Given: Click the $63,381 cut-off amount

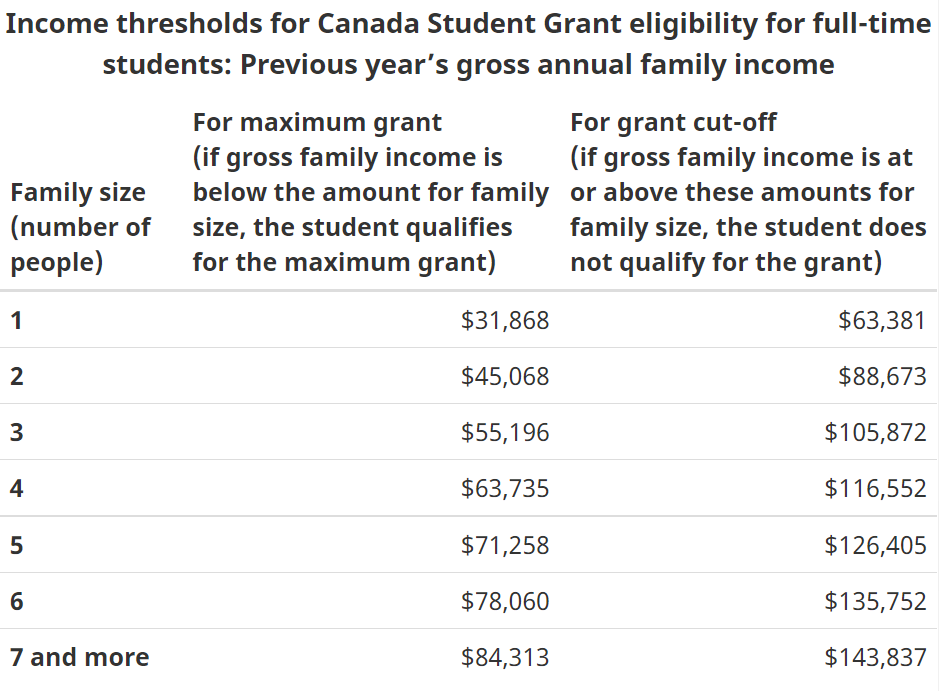Looking at the screenshot, I should point(882,321).
